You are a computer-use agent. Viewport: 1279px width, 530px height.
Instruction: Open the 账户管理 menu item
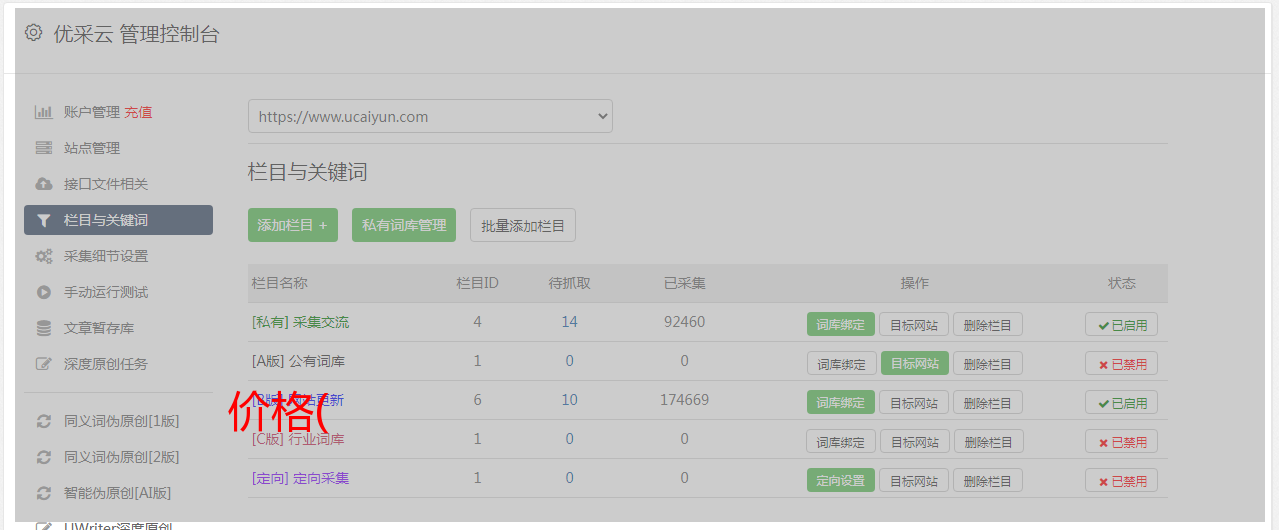point(92,112)
